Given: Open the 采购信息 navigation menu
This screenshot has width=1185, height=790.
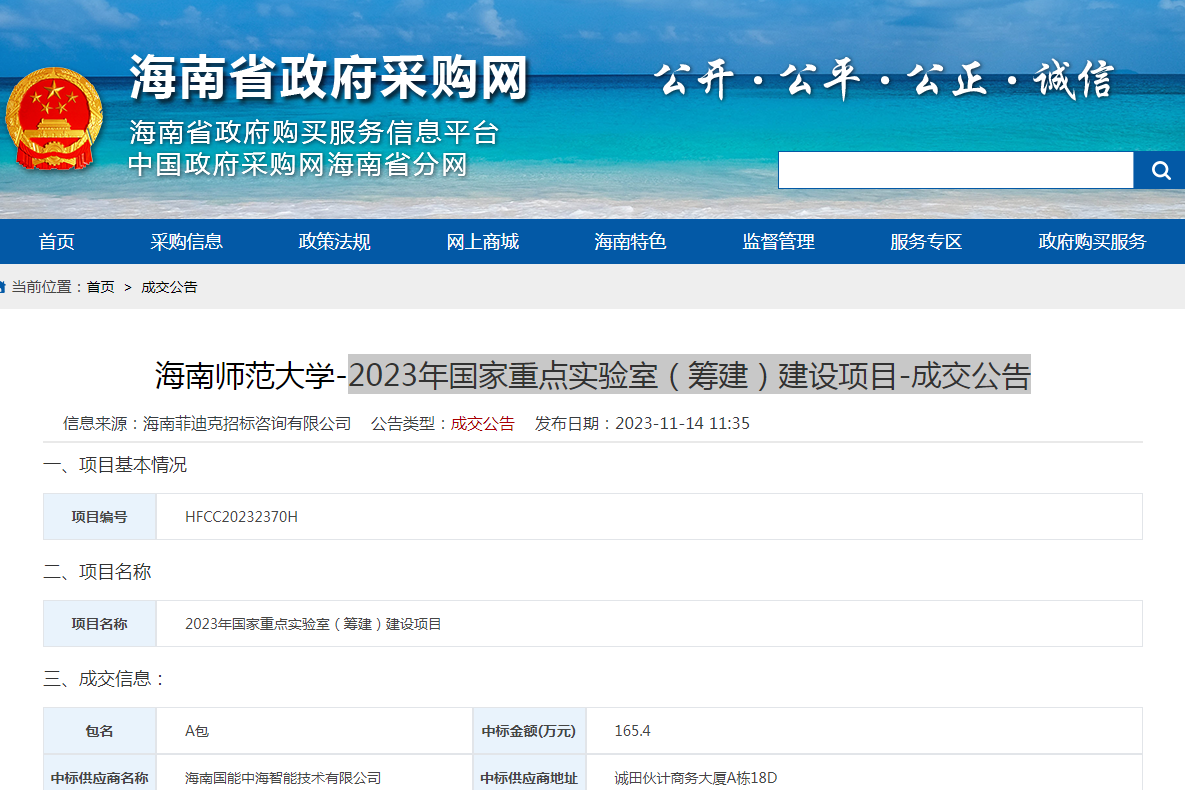Looking at the screenshot, I should pyautogui.click(x=186, y=242).
